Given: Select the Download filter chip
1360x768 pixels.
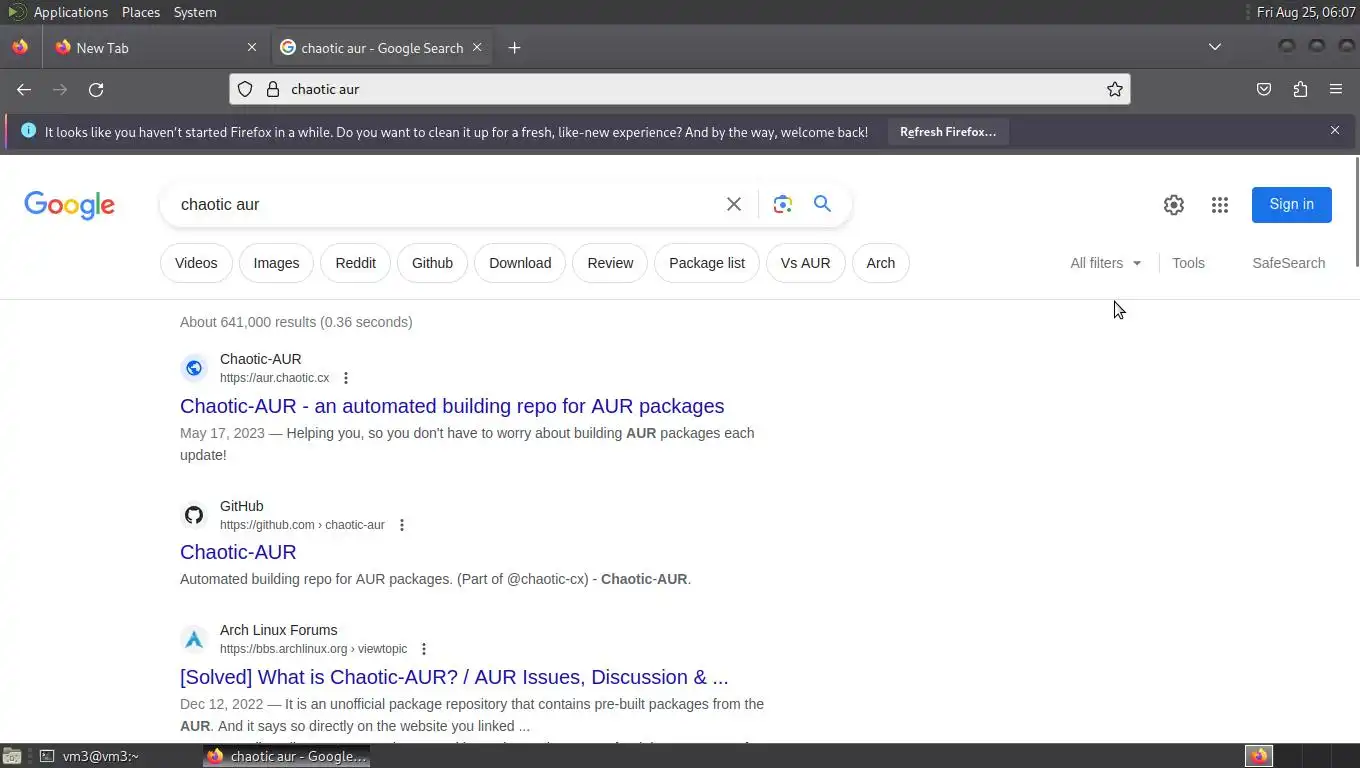Looking at the screenshot, I should tap(520, 263).
